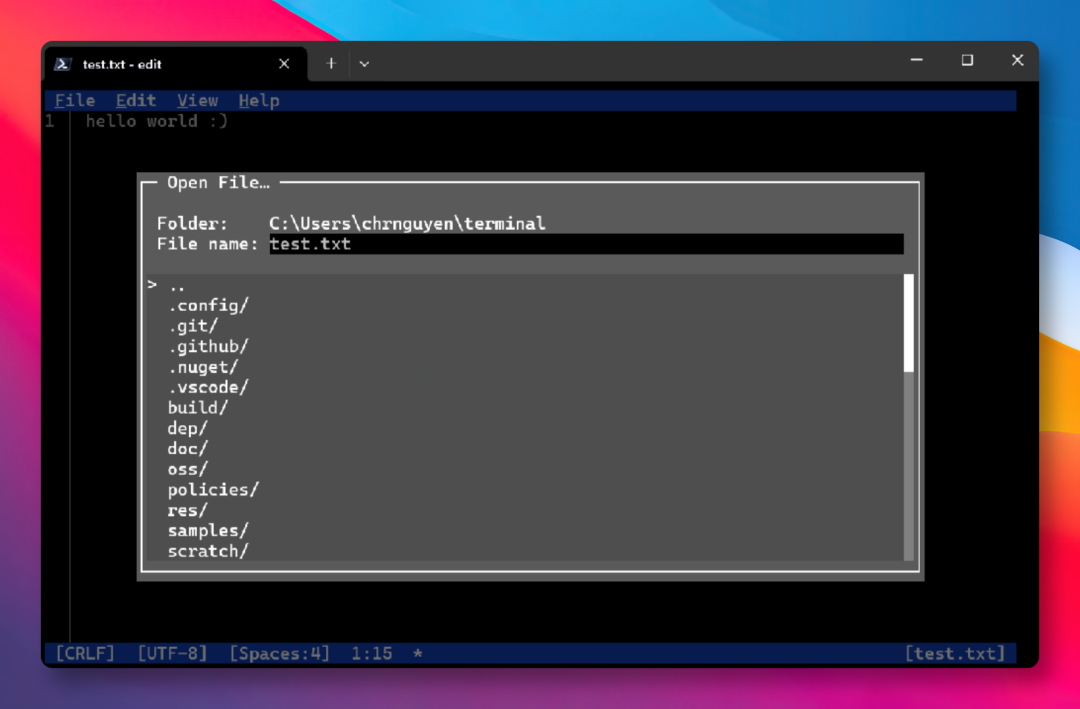Open the scratch/ folder
This screenshot has height=709, width=1080.
click(525, 551)
